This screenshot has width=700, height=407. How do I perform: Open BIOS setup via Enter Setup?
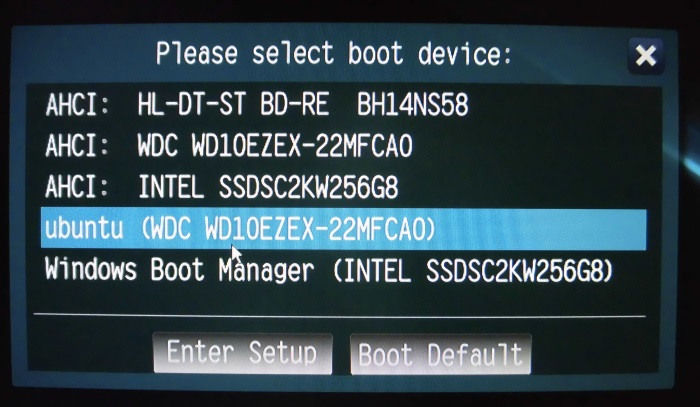[x=242, y=354]
